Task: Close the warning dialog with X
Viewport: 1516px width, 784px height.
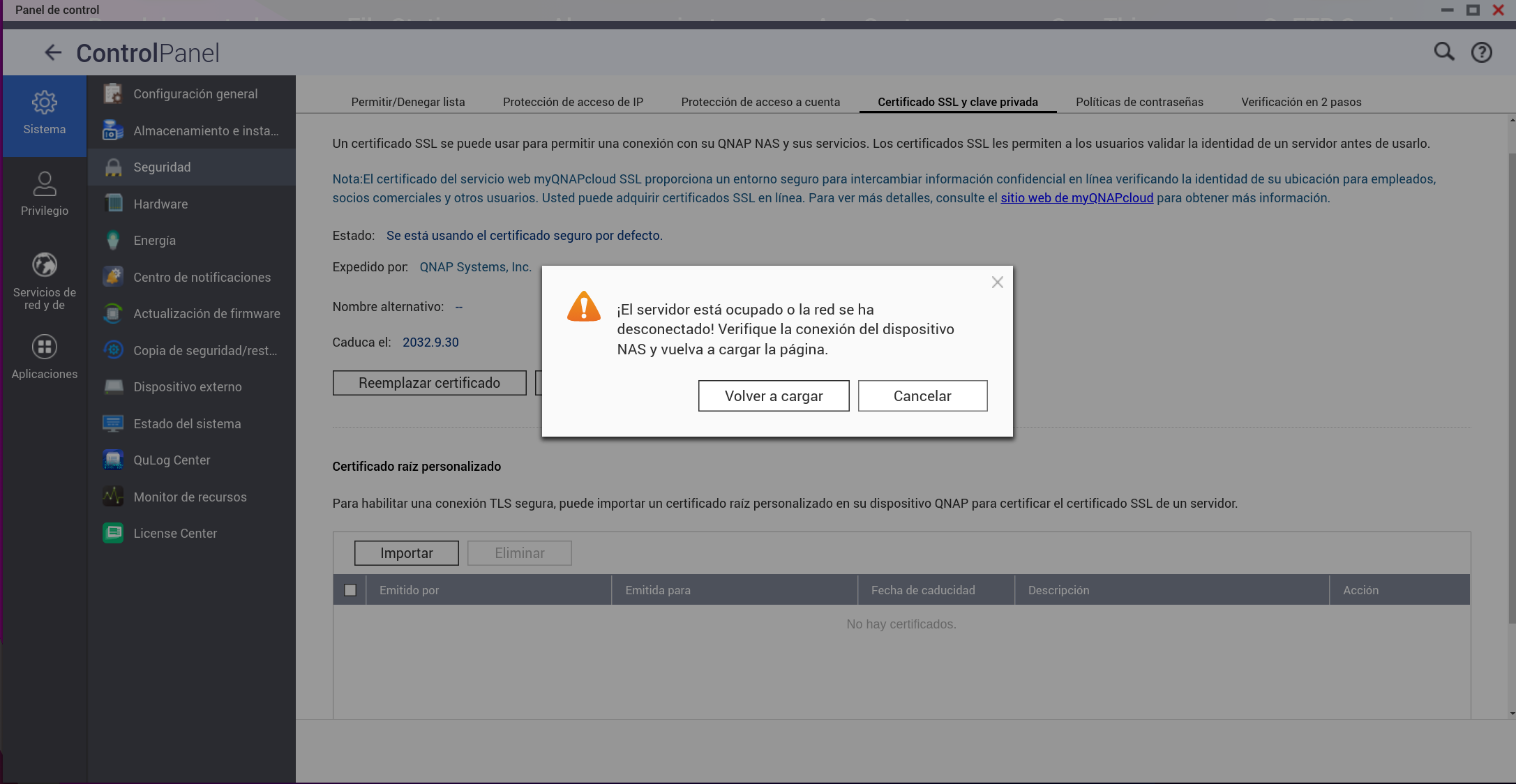Action: pyautogui.click(x=997, y=282)
